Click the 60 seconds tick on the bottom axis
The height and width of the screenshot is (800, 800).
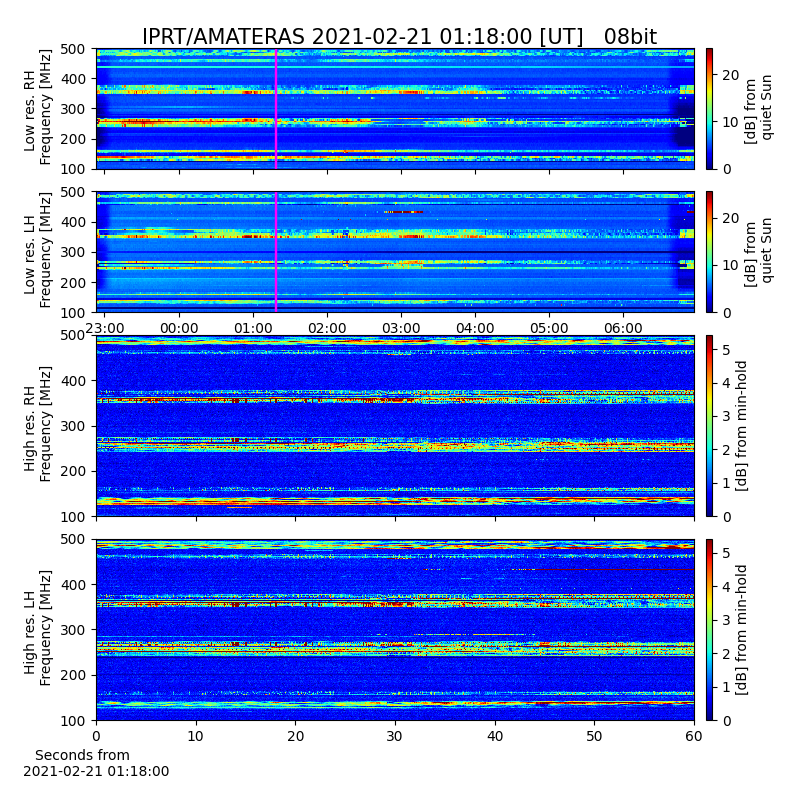click(x=694, y=736)
